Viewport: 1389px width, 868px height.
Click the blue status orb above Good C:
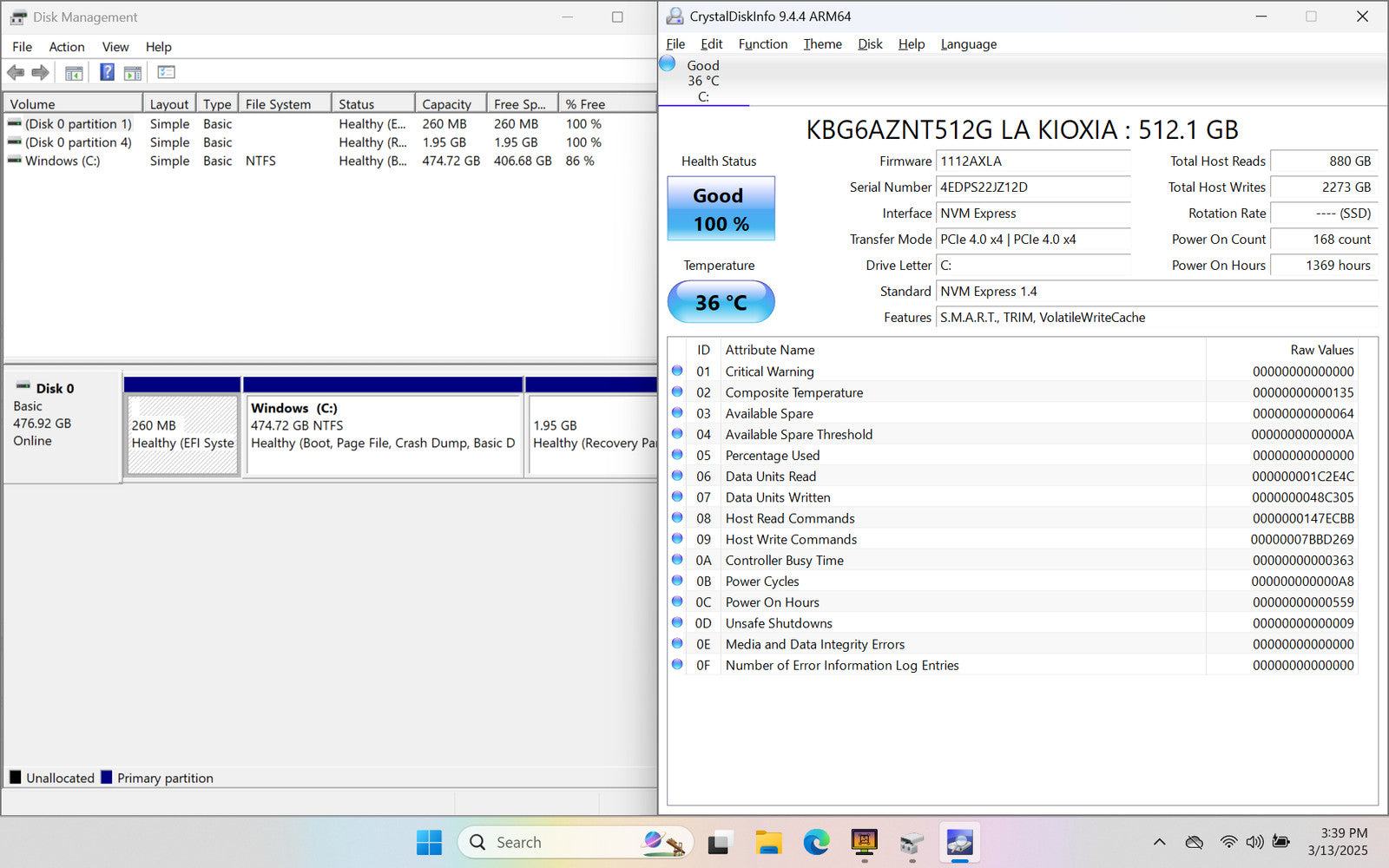pyautogui.click(x=668, y=63)
